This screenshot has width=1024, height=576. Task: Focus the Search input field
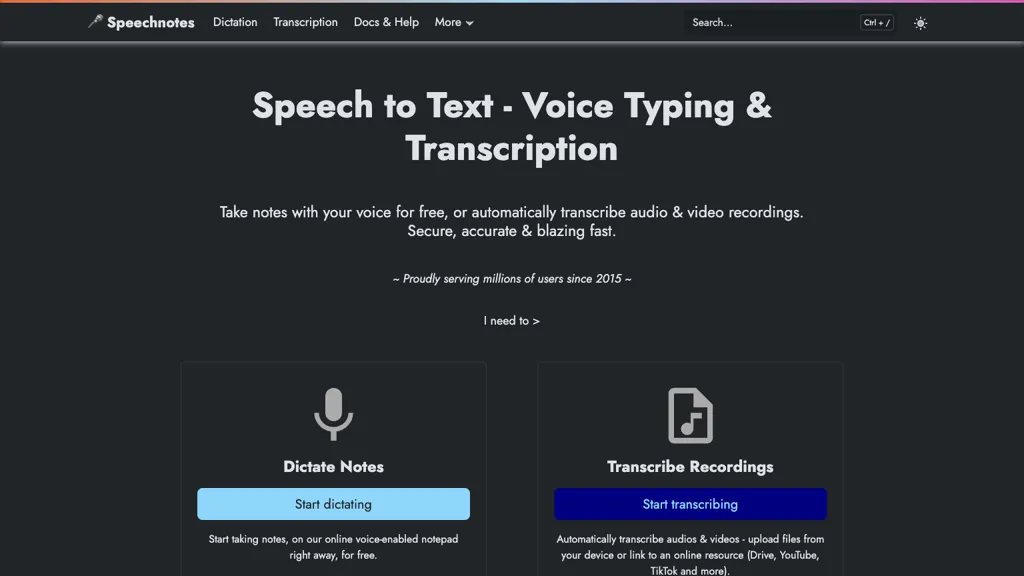point(770,22)
